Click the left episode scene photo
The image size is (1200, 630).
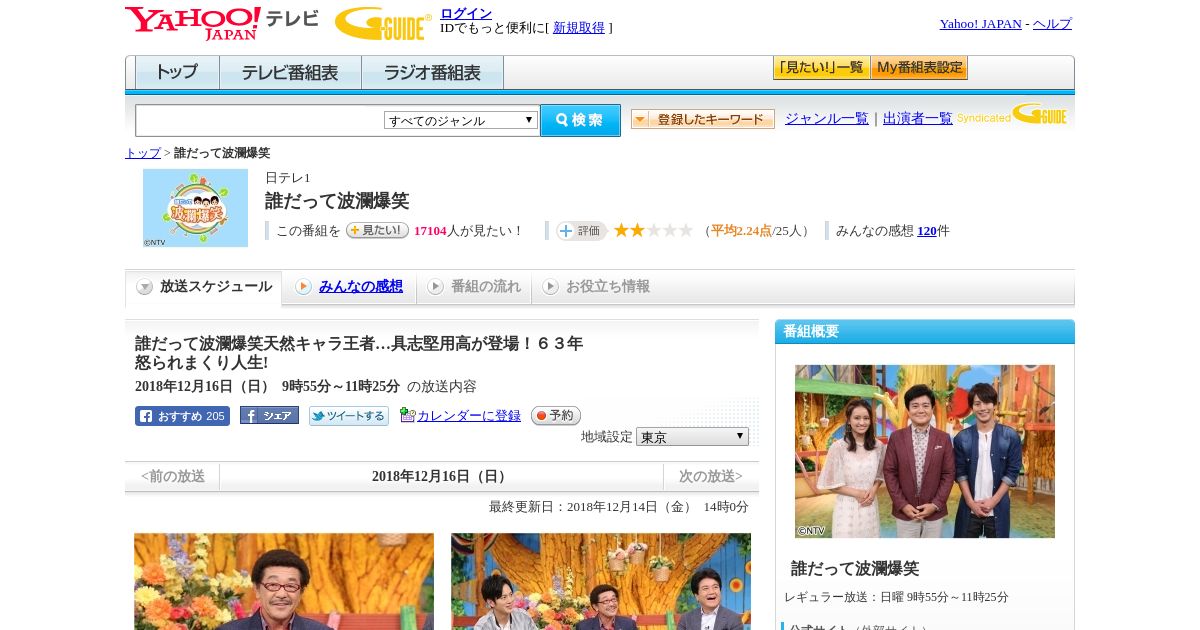284,581
